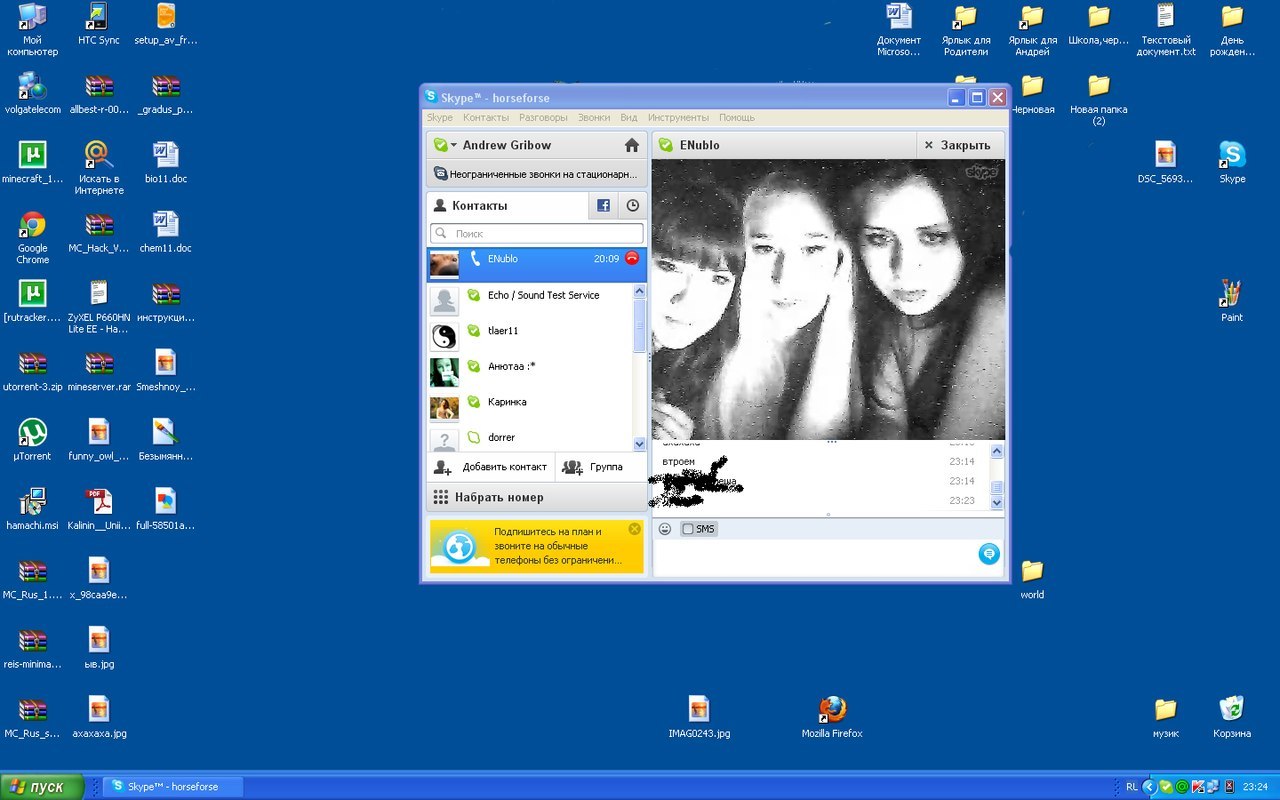
Task: Open the Skype Home icon
Action: pyautogui.click(x=631, y=145)
